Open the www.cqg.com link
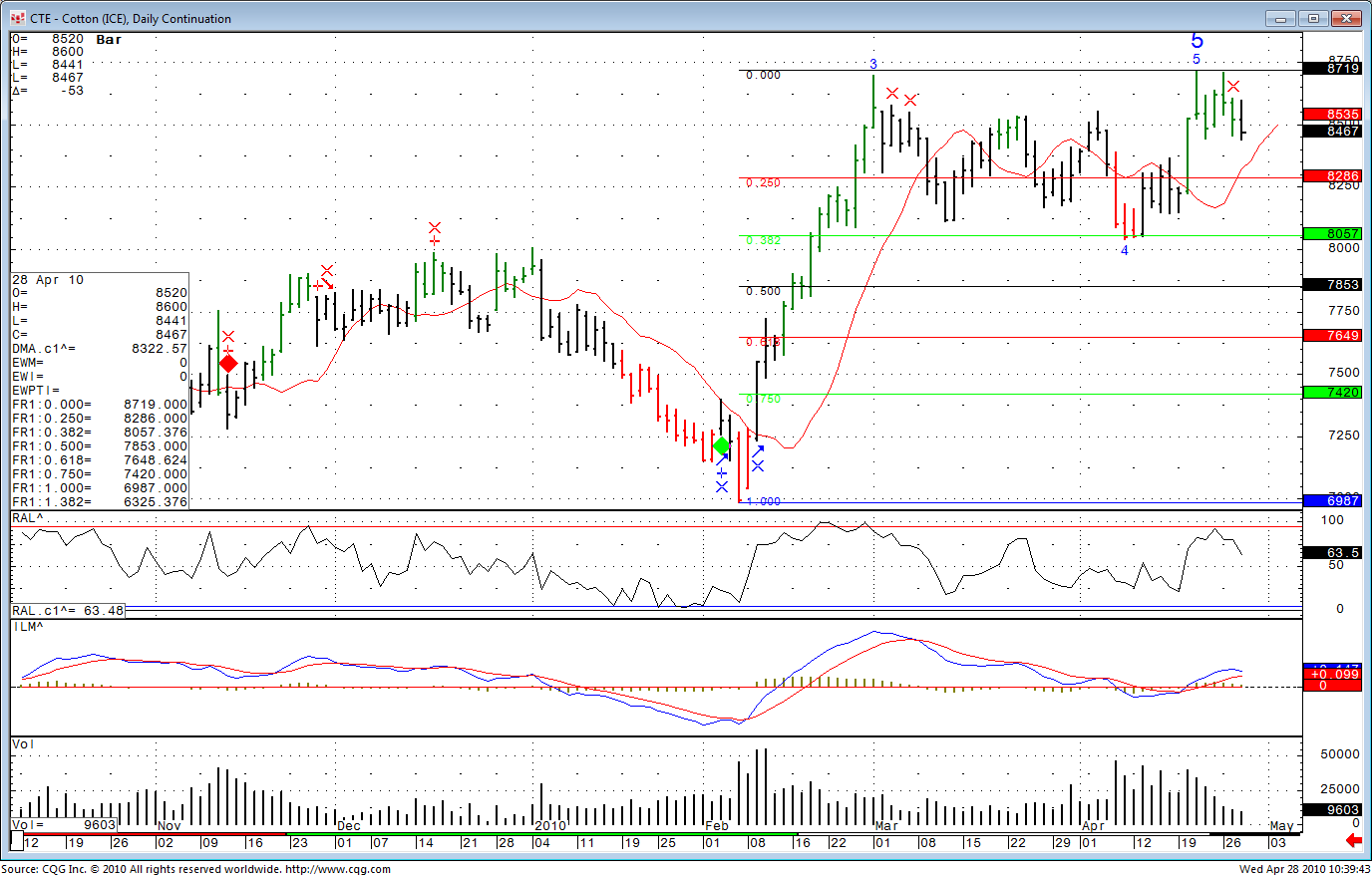This screenshot has width=1372, height=877. point(337,869)
